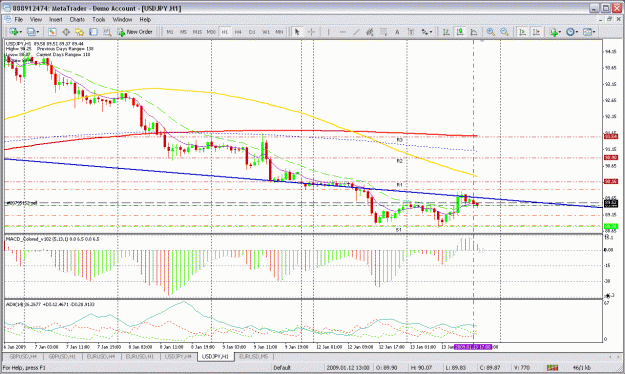The height and width of the screenshot is (374, 625).
Task: Open the Profiles toolbar icon
Action: pos(31,32)
